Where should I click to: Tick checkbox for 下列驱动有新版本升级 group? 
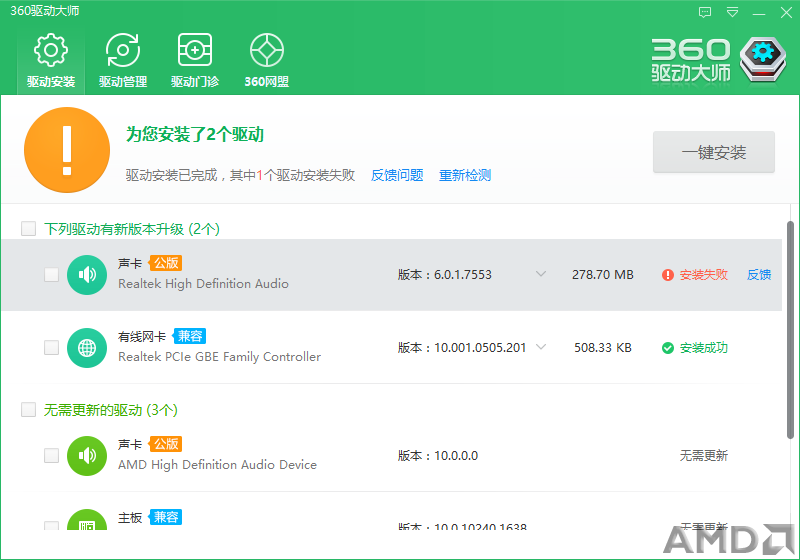pos(29,228)
